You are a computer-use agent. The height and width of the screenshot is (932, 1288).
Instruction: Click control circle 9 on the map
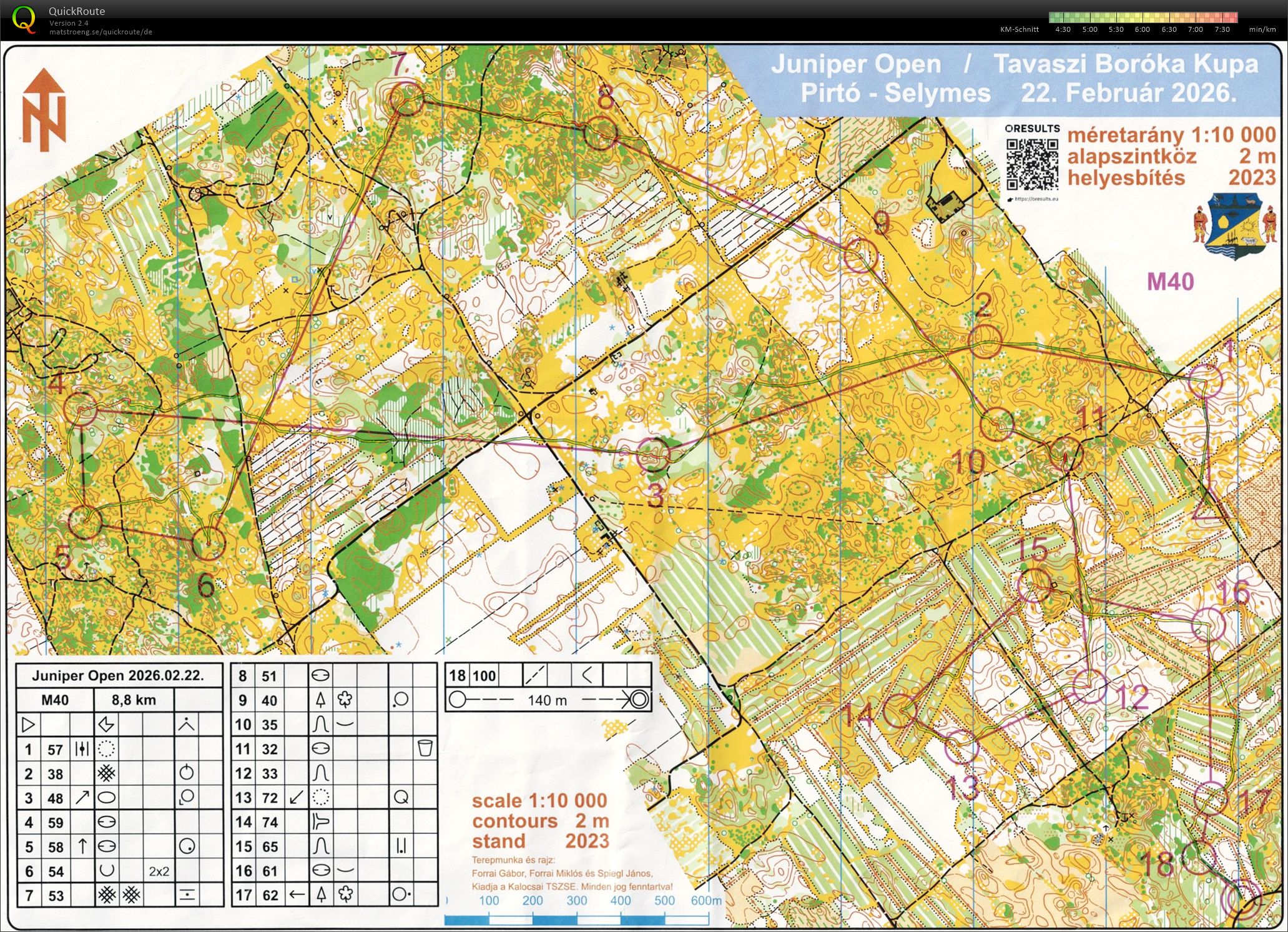click(861, 255)
